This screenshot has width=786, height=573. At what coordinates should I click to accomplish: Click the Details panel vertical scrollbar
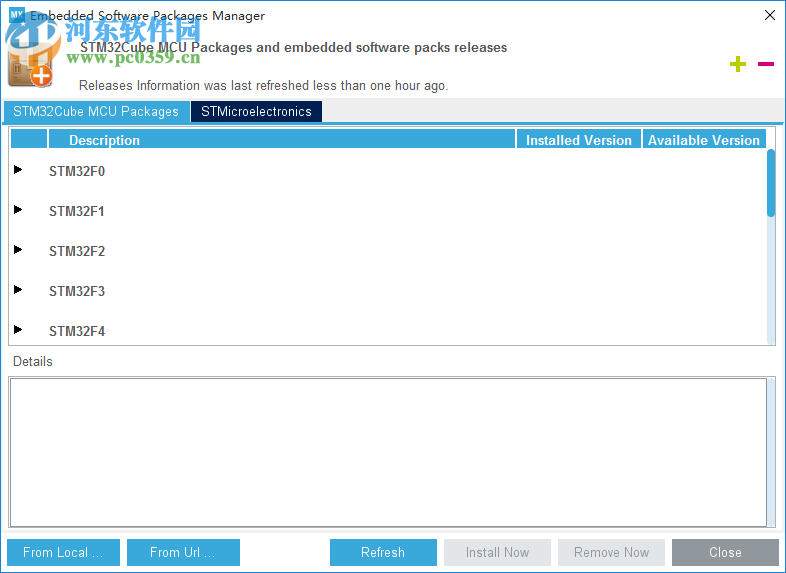tap(771, 452)
